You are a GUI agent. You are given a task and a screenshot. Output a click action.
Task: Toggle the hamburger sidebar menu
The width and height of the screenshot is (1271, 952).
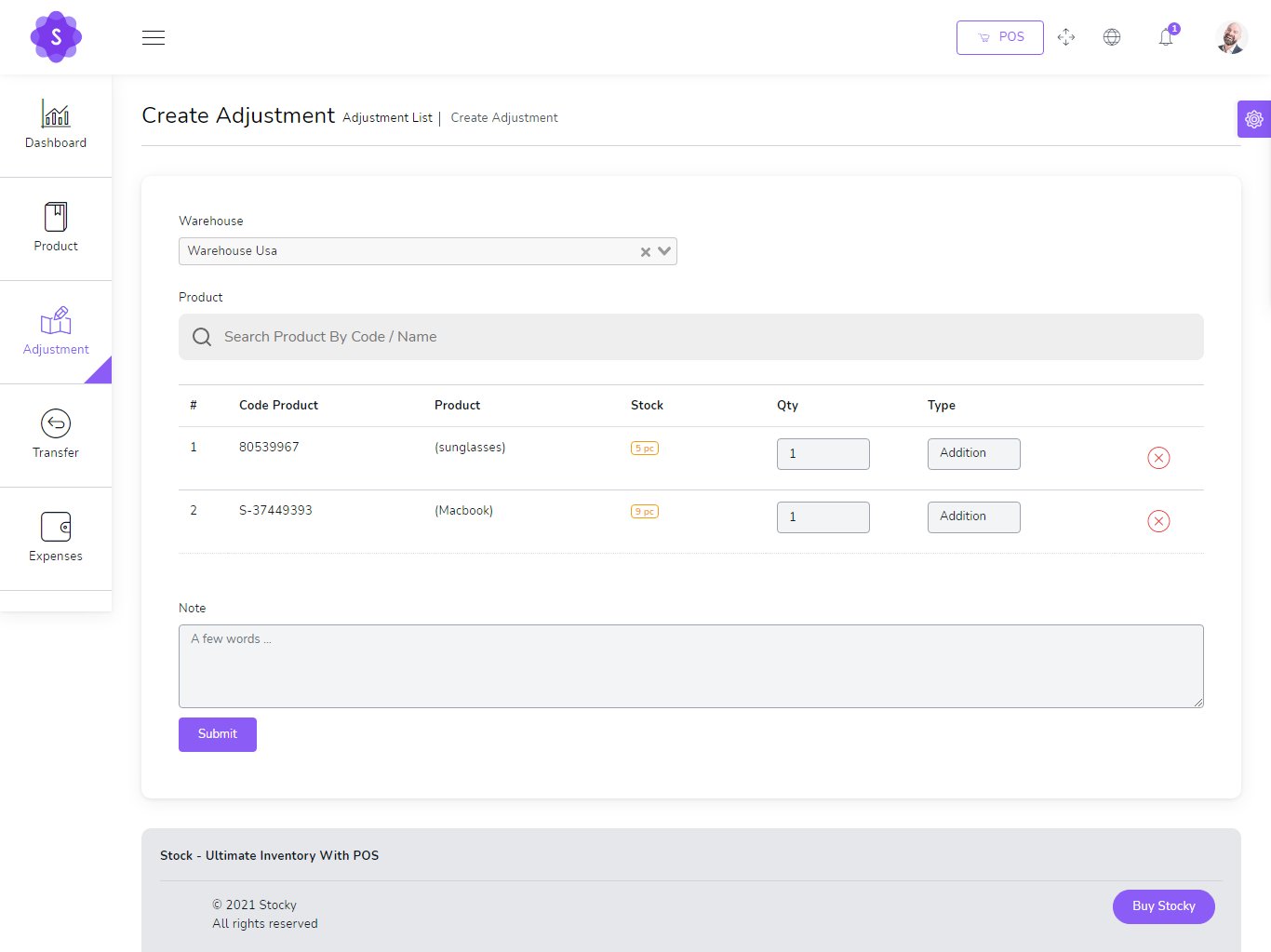154,37
